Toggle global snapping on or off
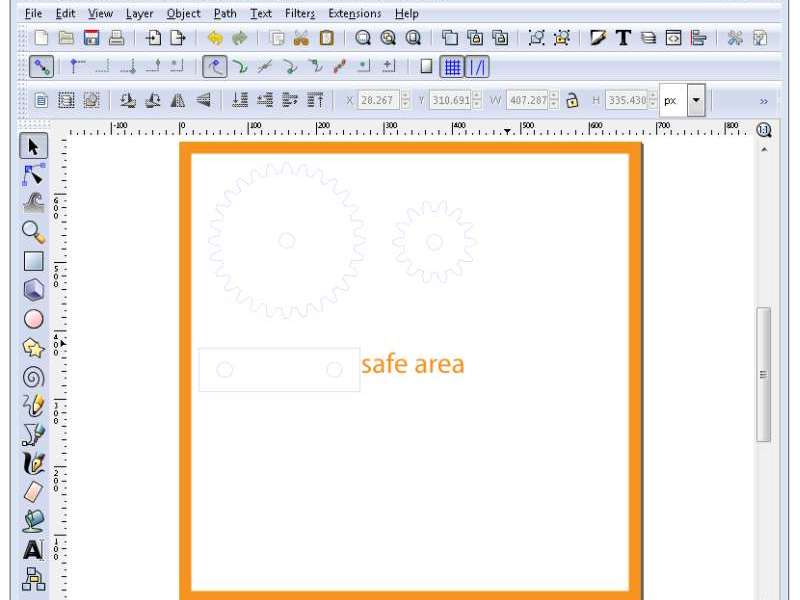The height and width of the screenshot is (600, 800). click(41, 67)
